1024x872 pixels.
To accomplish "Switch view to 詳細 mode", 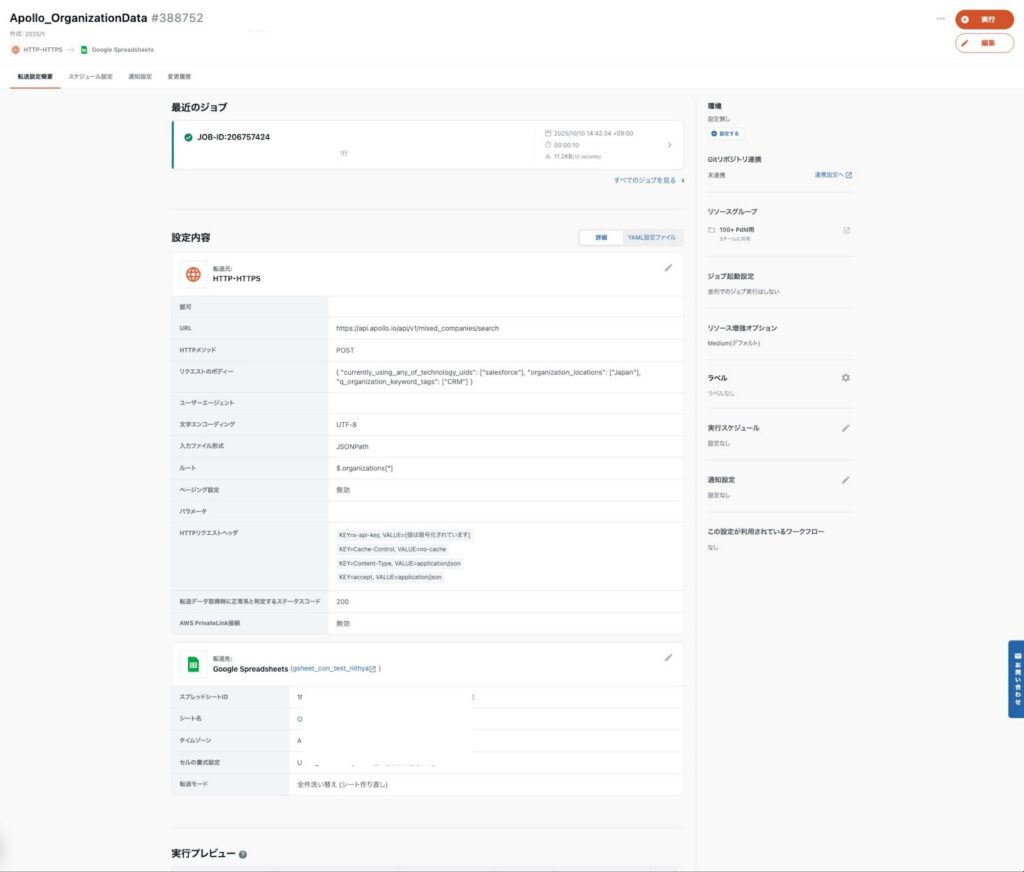I will (601, 238).
